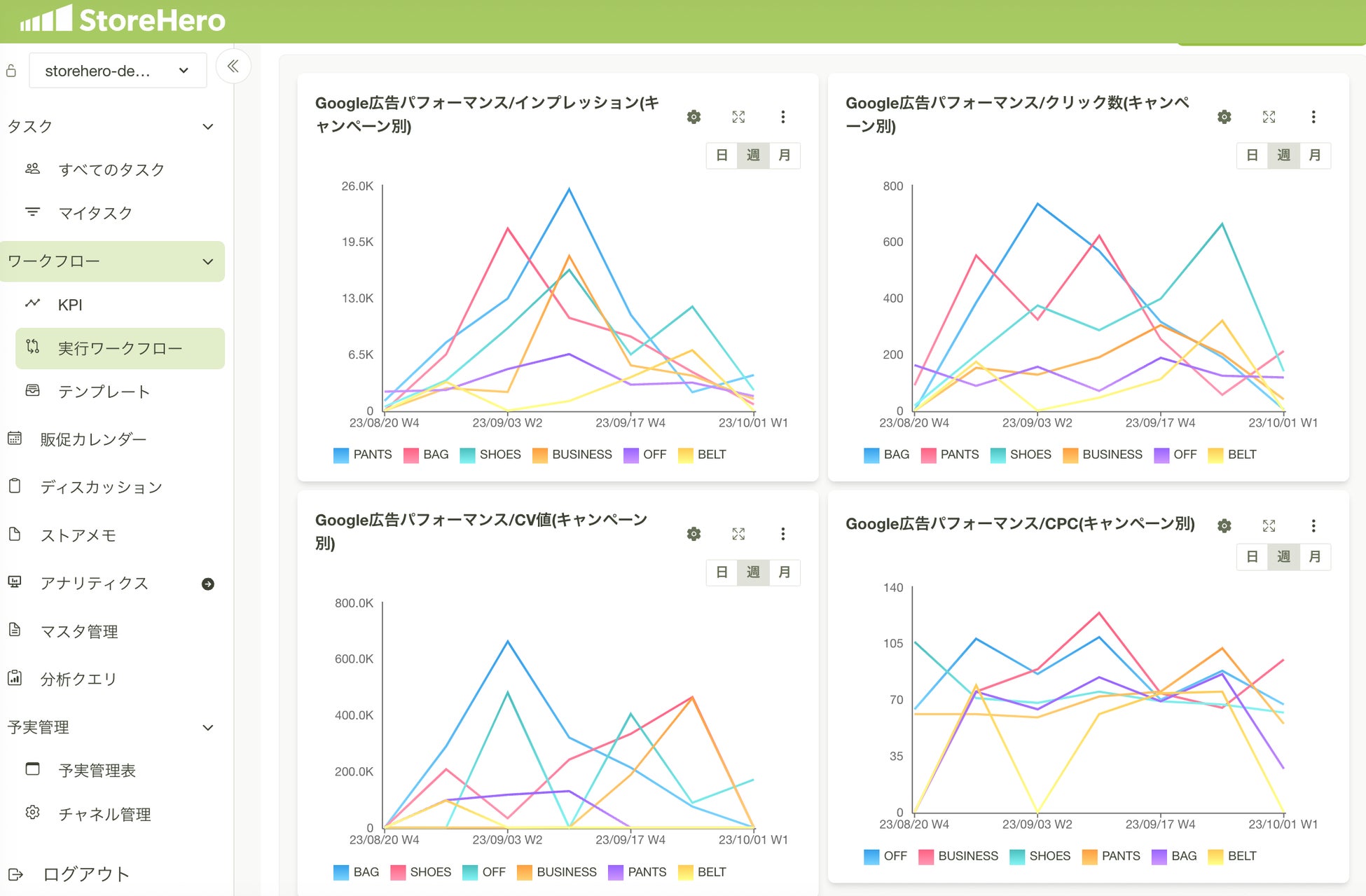Open settings gear on the impressions chart

[694, 117]
